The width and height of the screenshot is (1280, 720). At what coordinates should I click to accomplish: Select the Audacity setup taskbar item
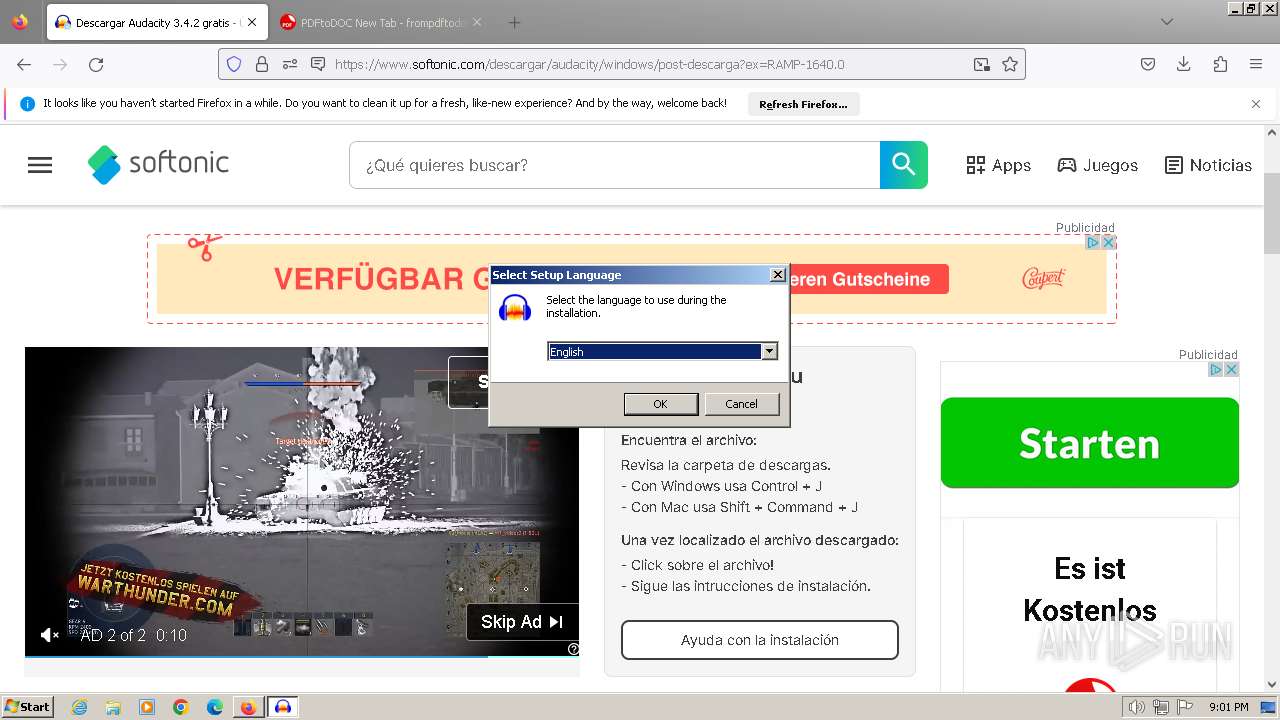[283, 707]
